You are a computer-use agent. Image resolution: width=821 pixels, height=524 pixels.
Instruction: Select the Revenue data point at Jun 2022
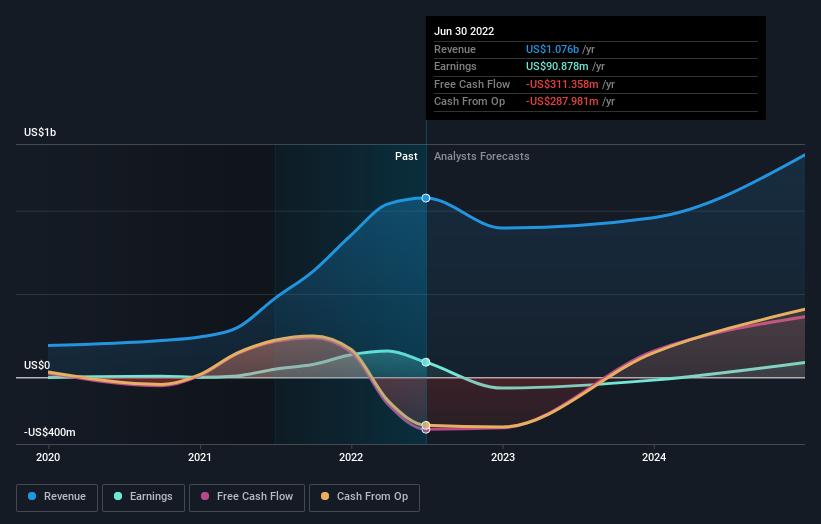[x=426, y=198]
